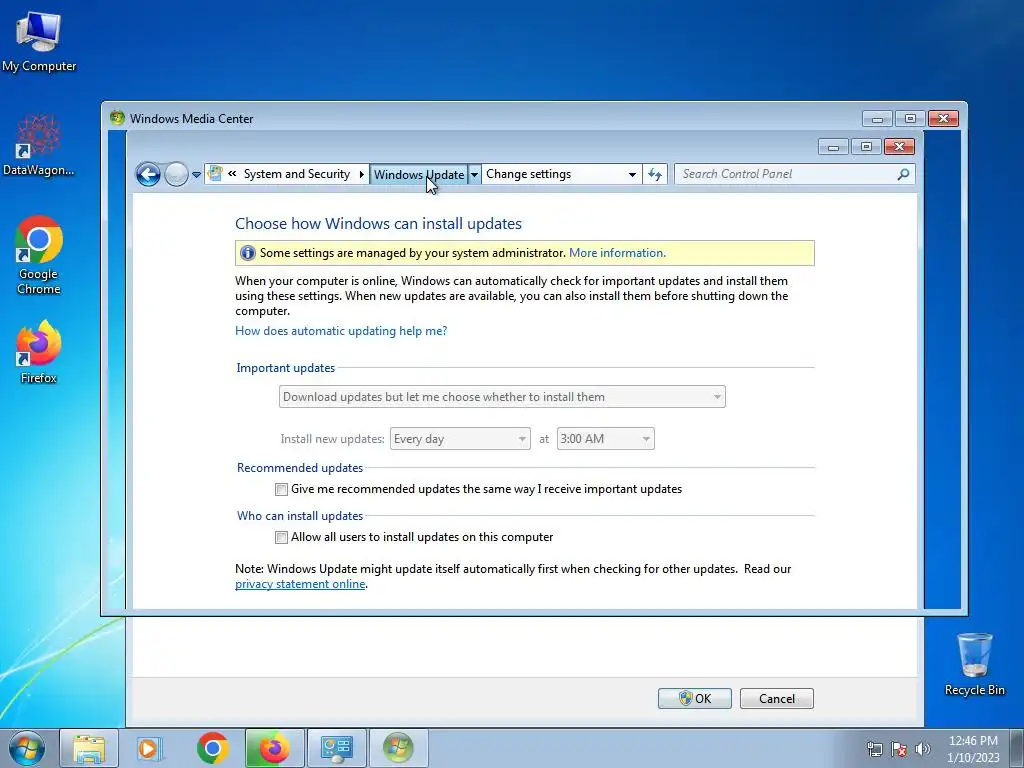Minimize the Windows Media Center window
Viewport: 1024px width, 768px height.
click(877, 119)
